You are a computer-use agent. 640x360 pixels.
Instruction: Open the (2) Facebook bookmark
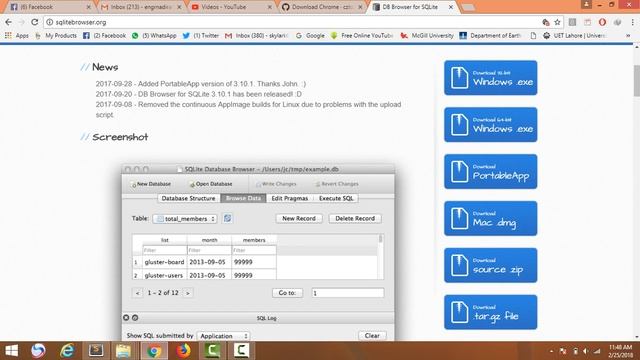(x=104, y=36)
